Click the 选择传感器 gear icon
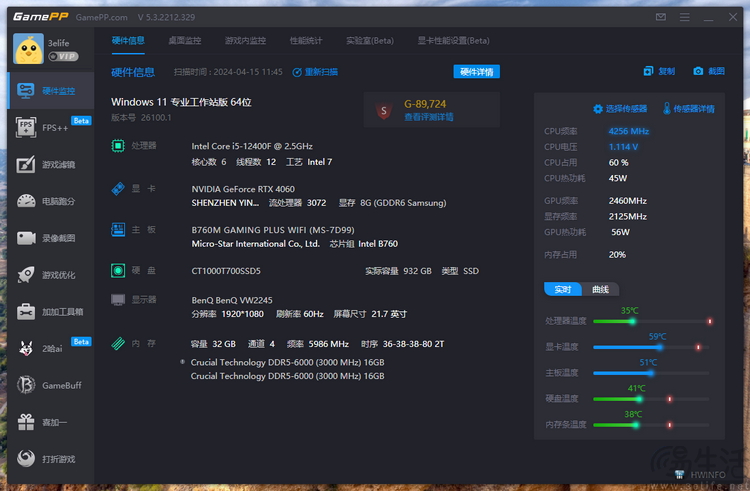750x491 pixels. [597, 109]
